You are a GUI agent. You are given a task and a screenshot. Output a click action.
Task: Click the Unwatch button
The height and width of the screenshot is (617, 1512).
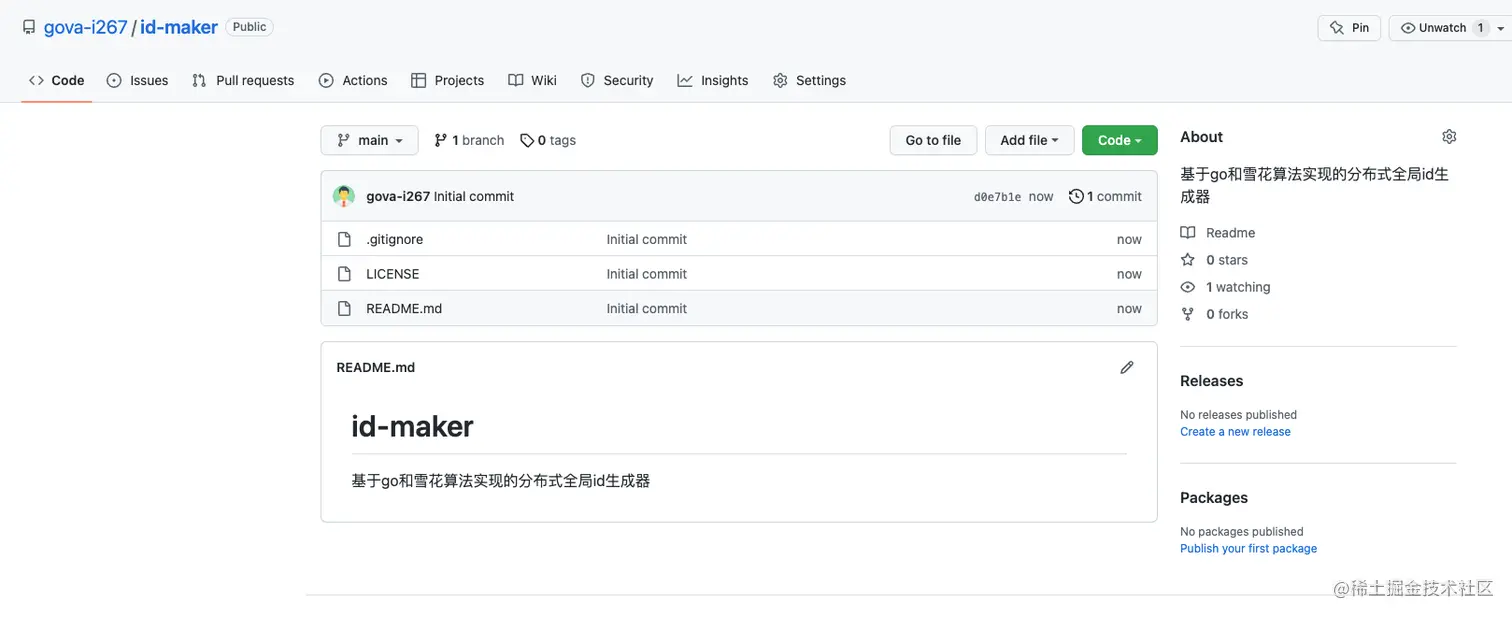coord(1441,28)
